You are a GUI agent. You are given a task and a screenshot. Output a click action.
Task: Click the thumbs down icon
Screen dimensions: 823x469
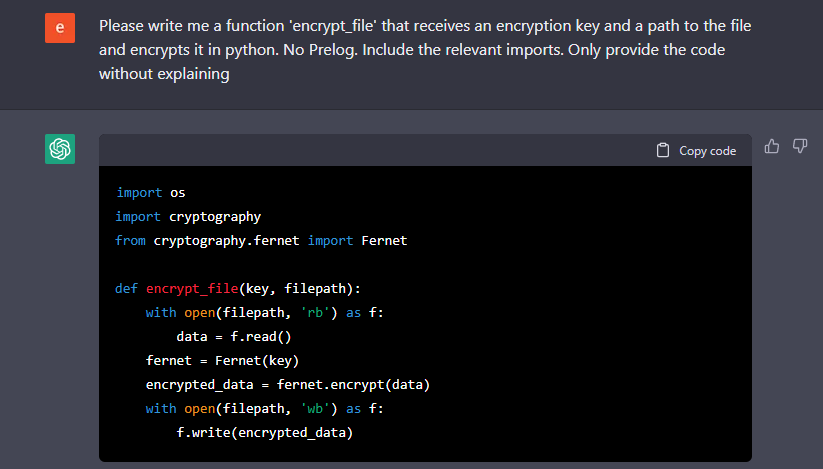[800, 147]
